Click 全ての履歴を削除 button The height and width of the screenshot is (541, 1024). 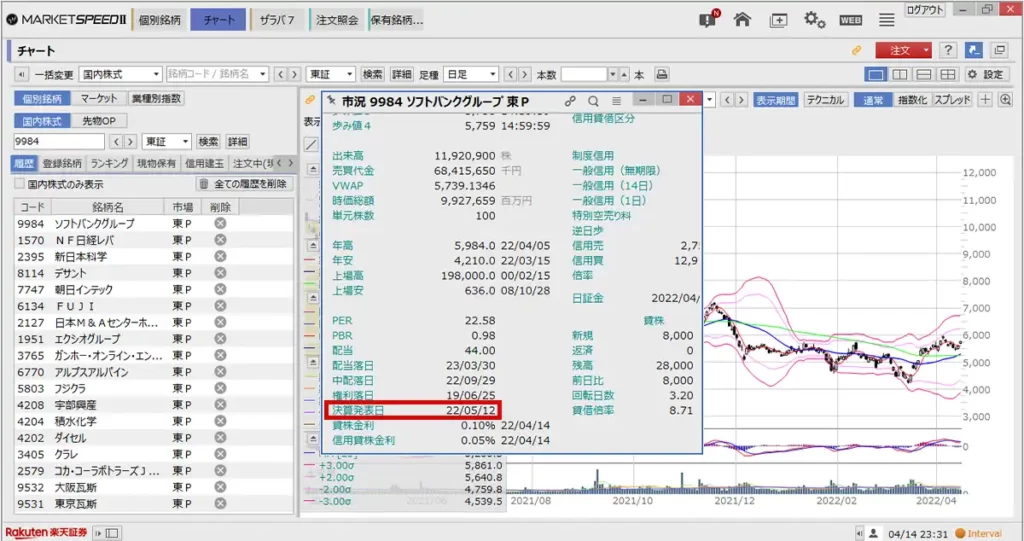click(243, 184)
